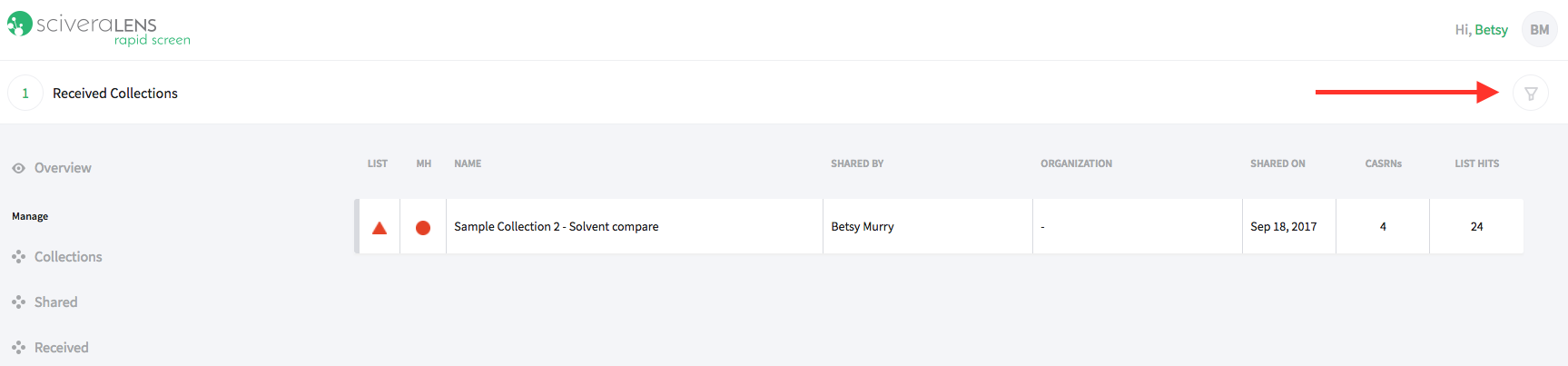Image resolution: width=1568 pixels, height=366 pixels.
Task: Click the Collections sidebar icon
Action: pos(18,257)
